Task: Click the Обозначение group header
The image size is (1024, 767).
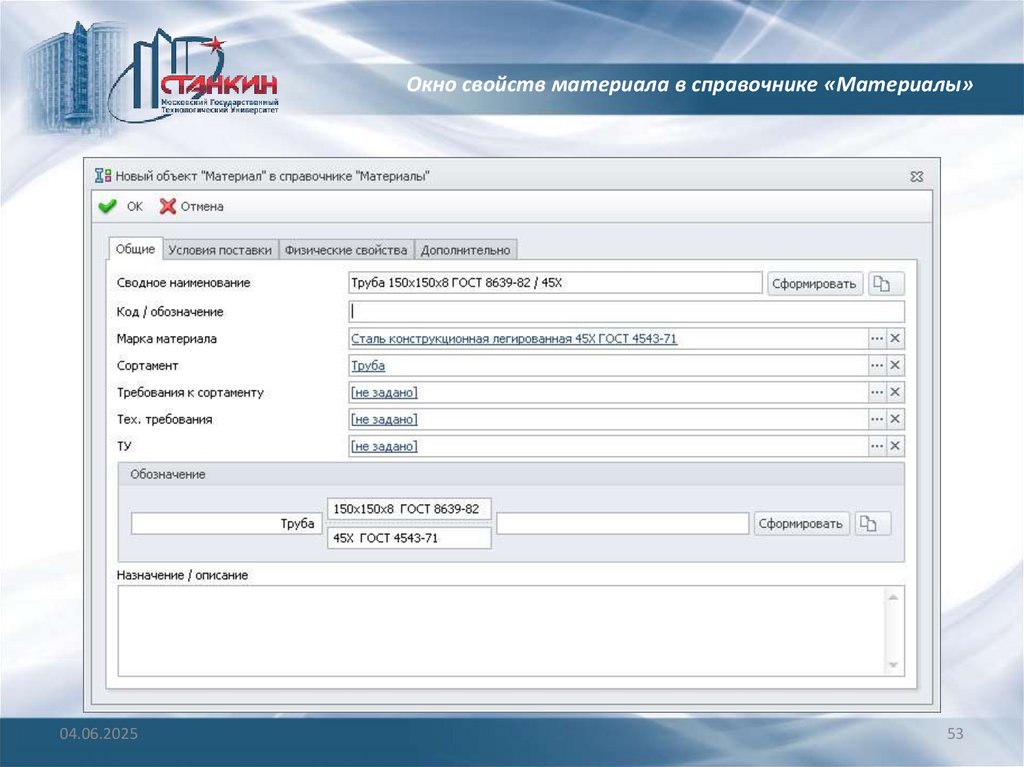Action: (x=511, y=474)
